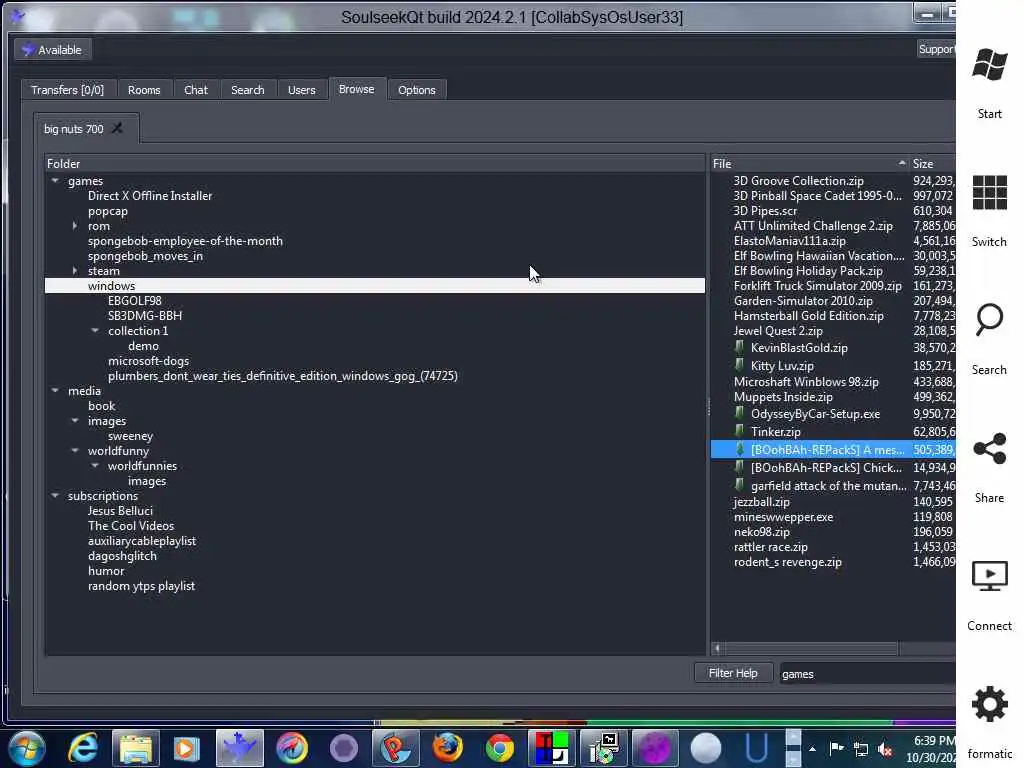The height and width of the screenshot is (768, 1024).
Task: Collapse the collection 1 folder
Action: [95, 330]
